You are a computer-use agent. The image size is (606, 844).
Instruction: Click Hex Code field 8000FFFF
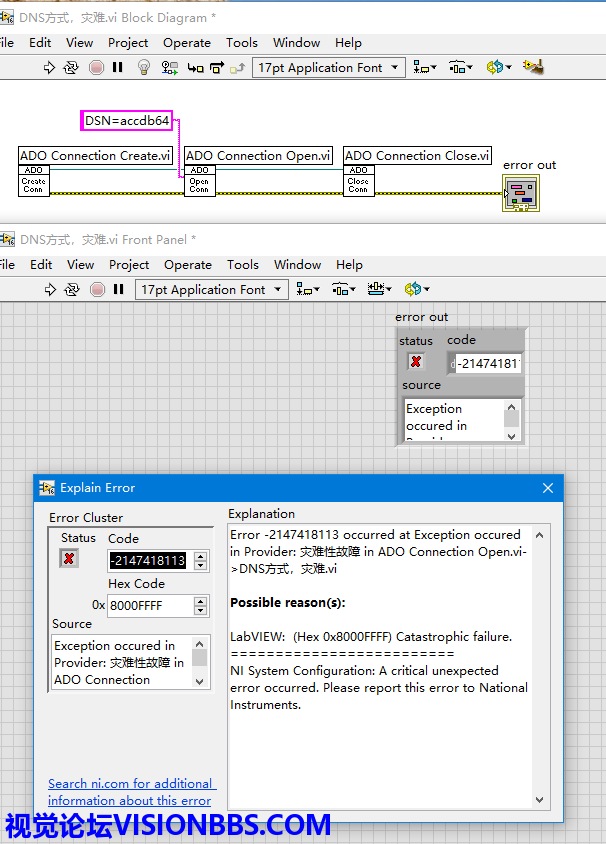[150, 606]
